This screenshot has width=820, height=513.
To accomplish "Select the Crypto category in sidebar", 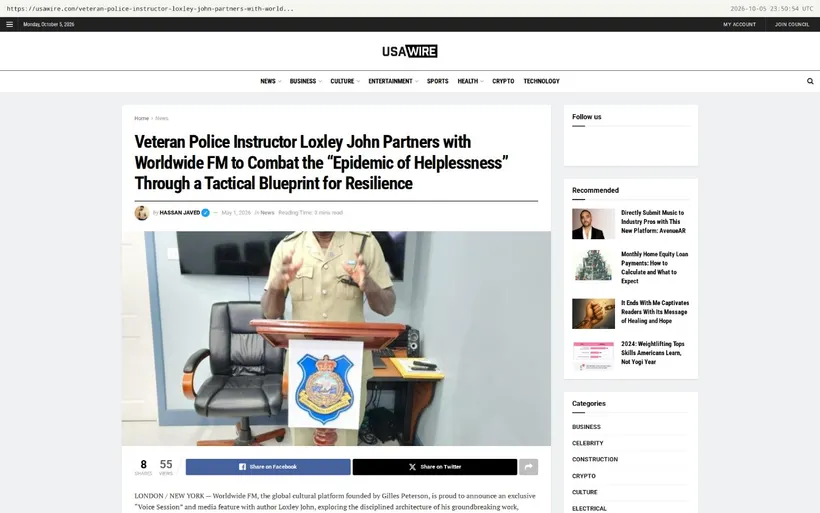I will 584,476.
